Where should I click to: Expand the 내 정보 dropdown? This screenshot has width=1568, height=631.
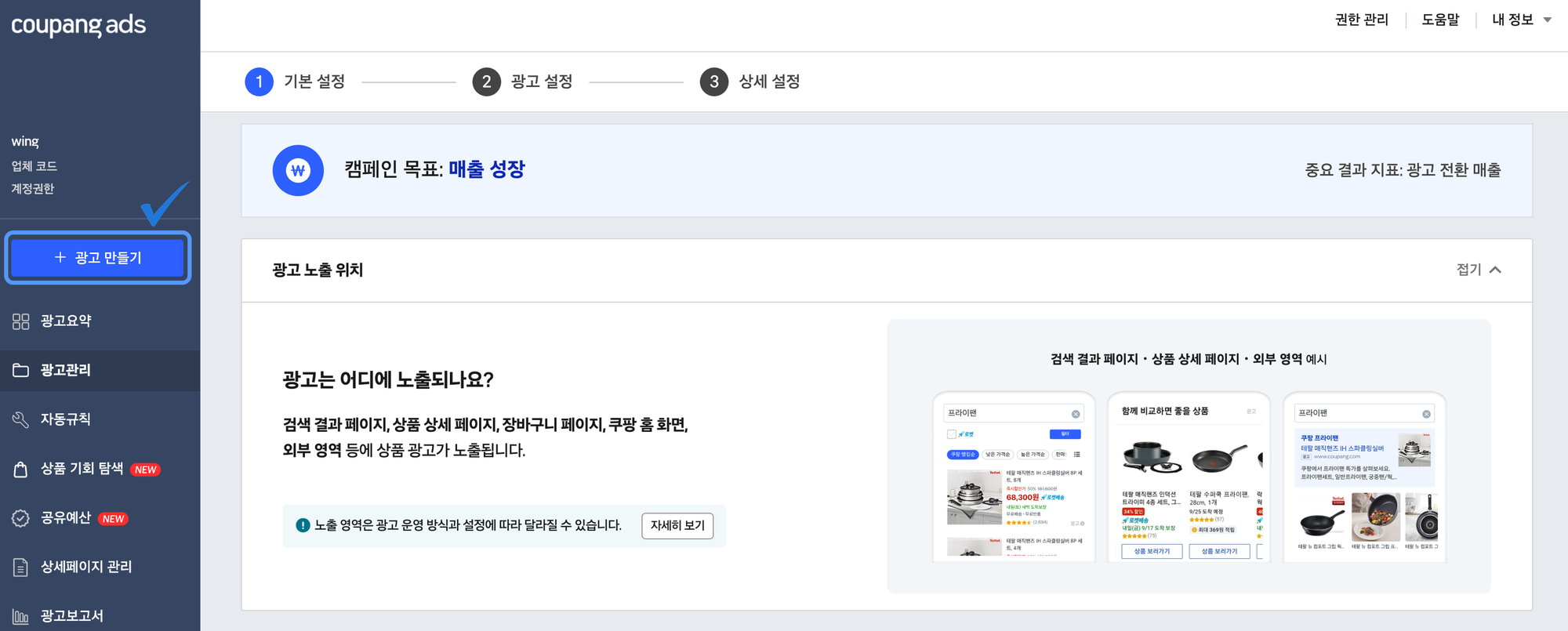1522,20
